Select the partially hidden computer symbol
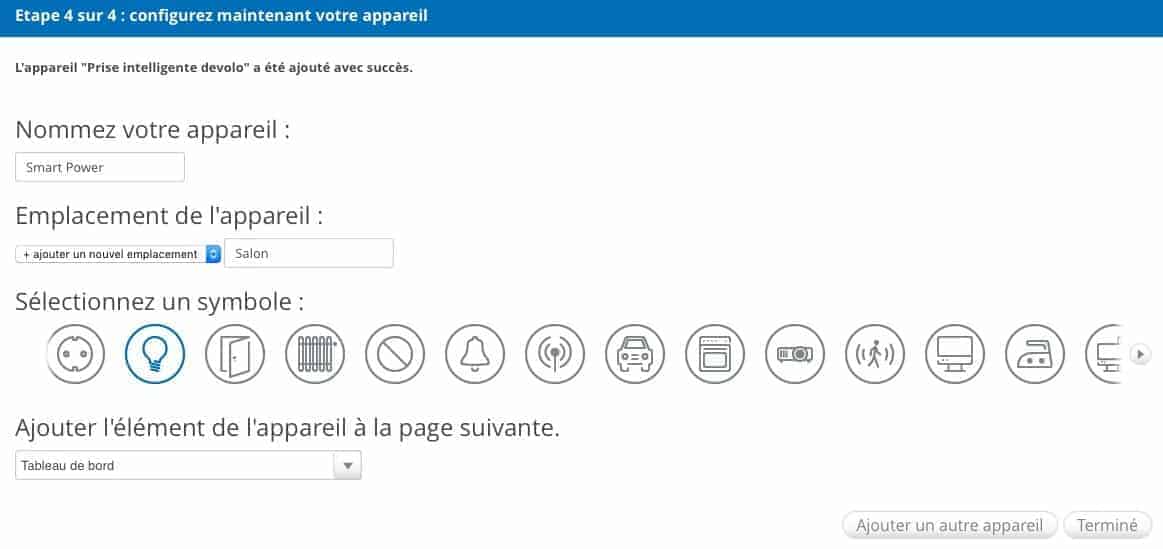1163x549 pixels. point(1104,353)
